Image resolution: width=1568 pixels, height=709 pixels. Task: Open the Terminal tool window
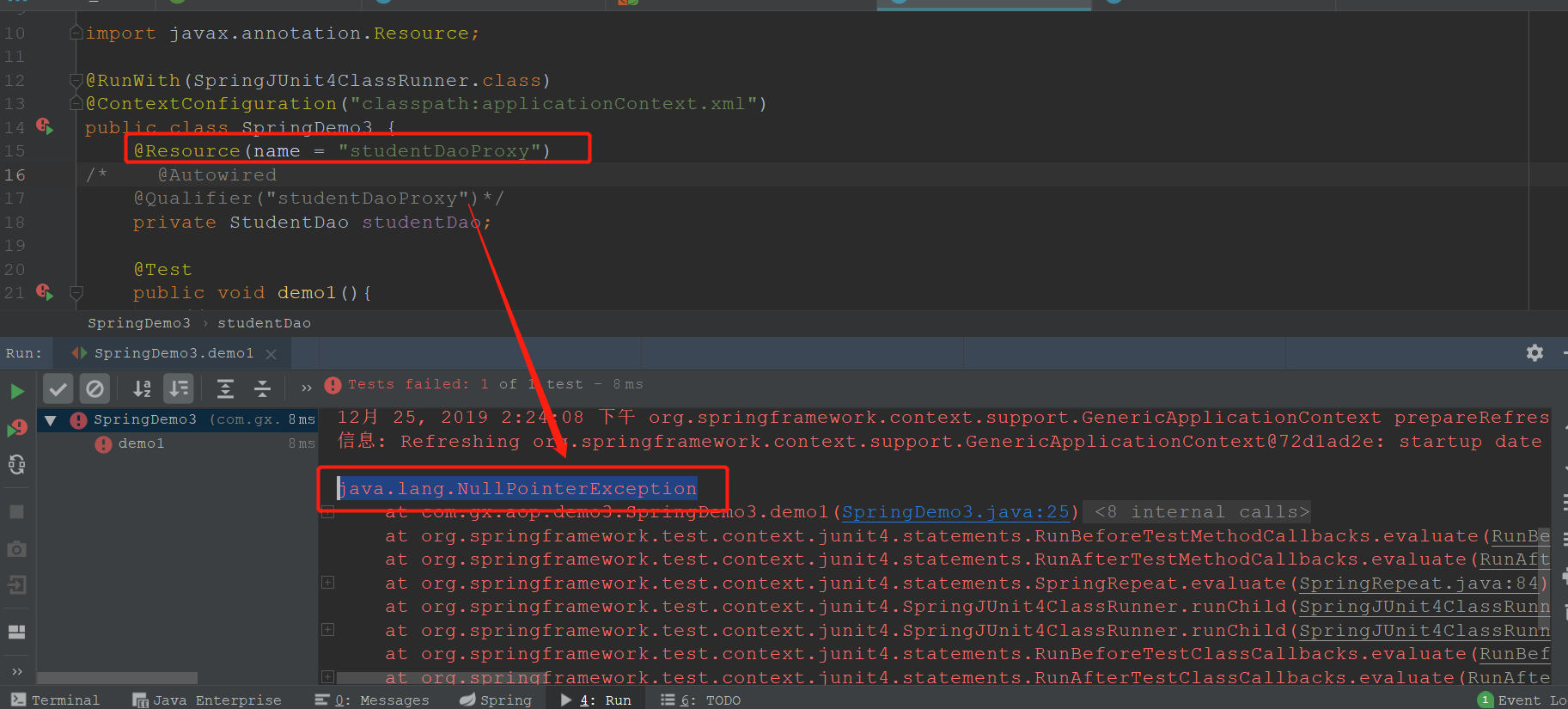pos(56,700)
